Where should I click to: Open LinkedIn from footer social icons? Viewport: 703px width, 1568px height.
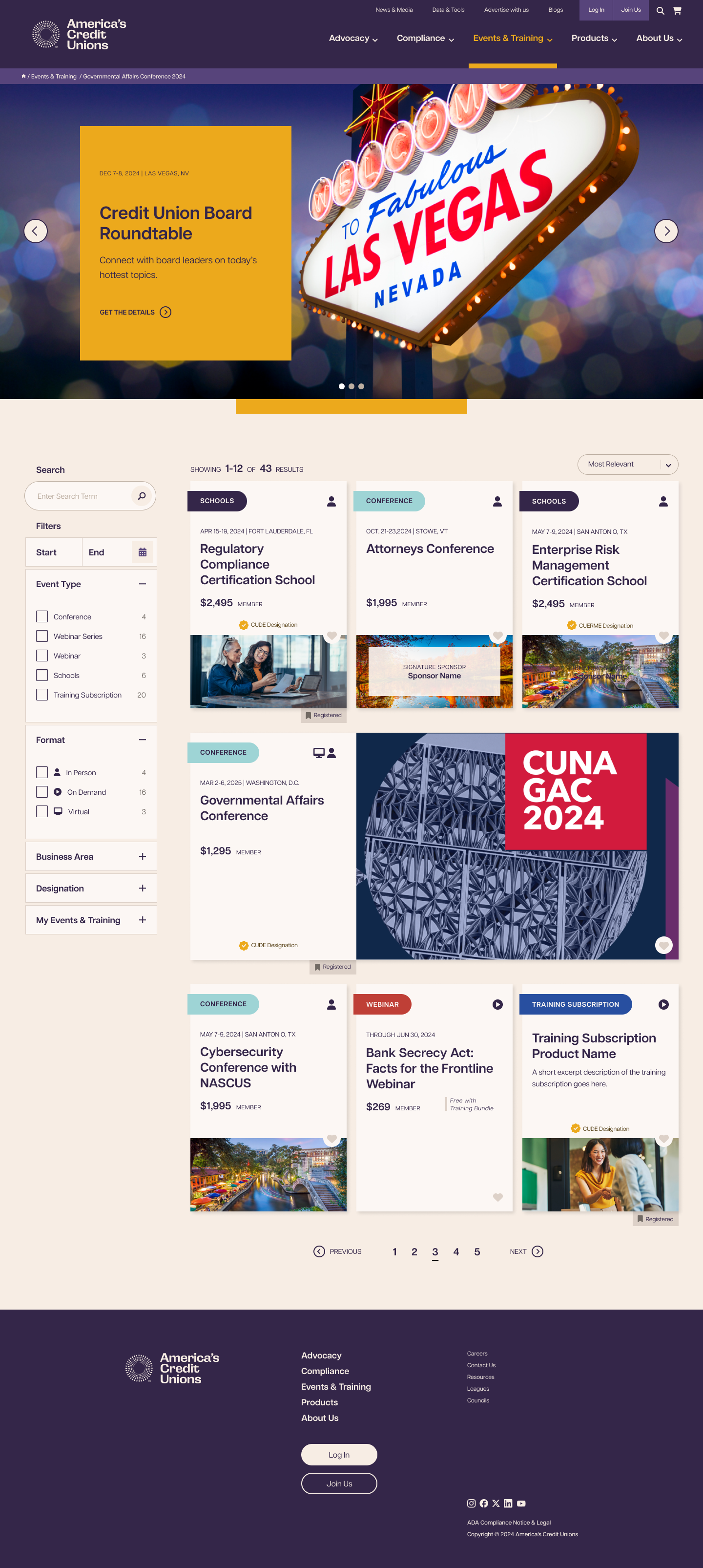[508, 1503]
